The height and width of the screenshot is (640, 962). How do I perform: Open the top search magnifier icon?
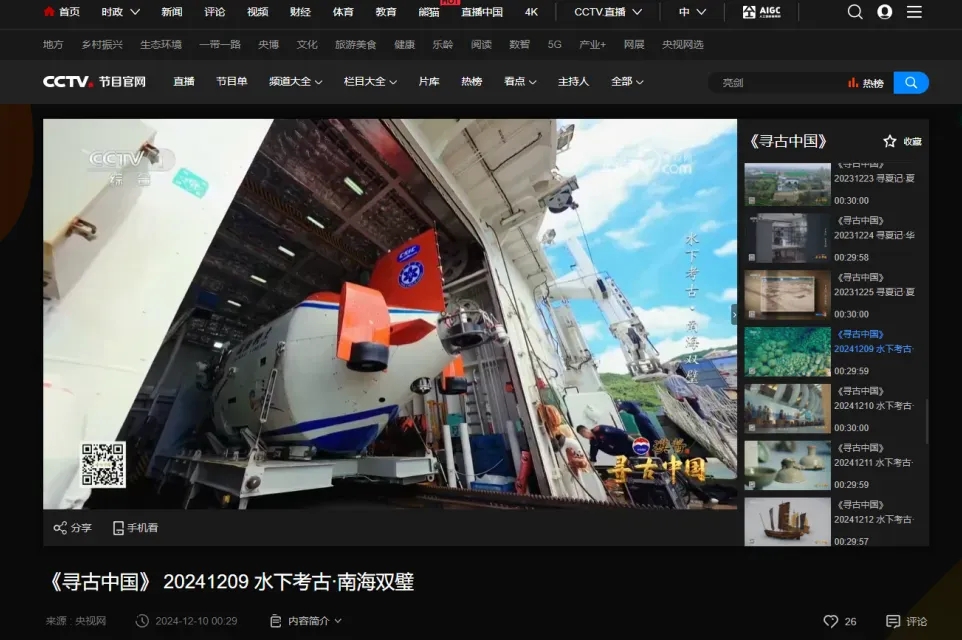(x=855, y=12)
